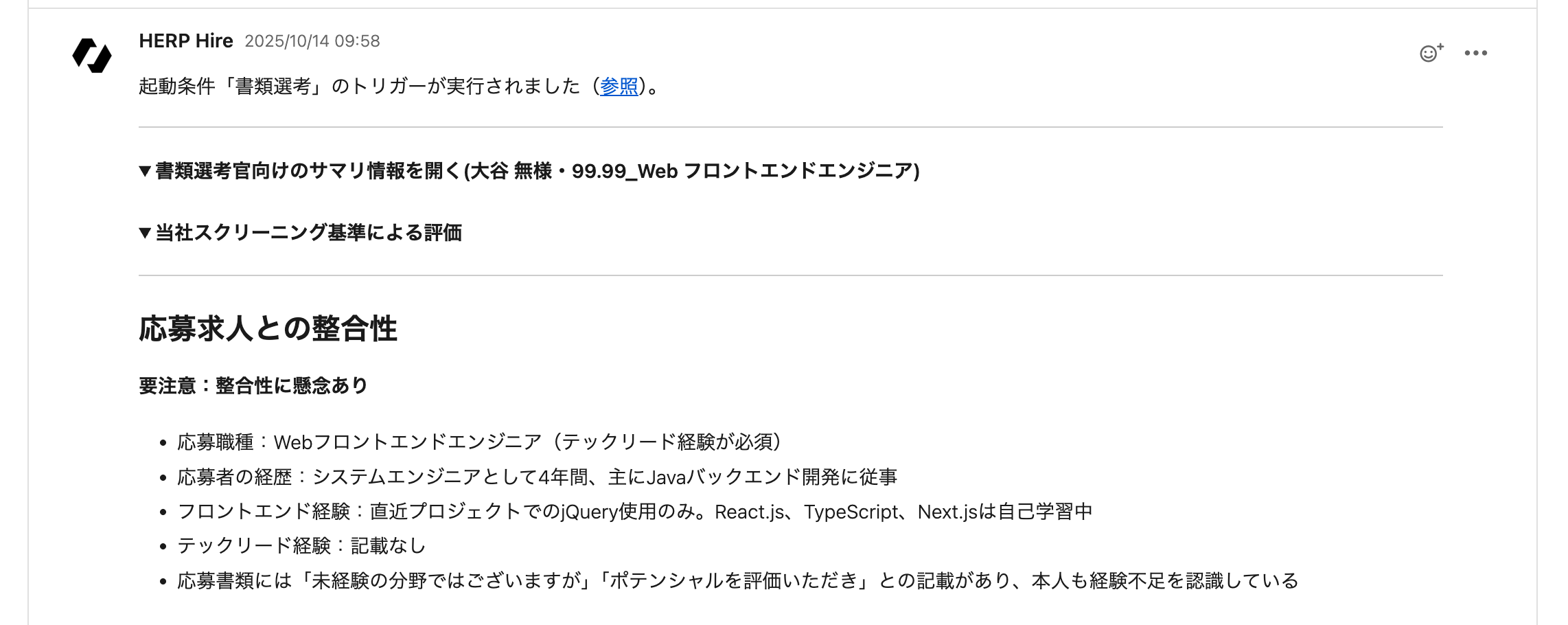The image size is (1568, 625).
Task: Click the 応募者の経歴 bullet line
Action: click(x=537, y=477)
